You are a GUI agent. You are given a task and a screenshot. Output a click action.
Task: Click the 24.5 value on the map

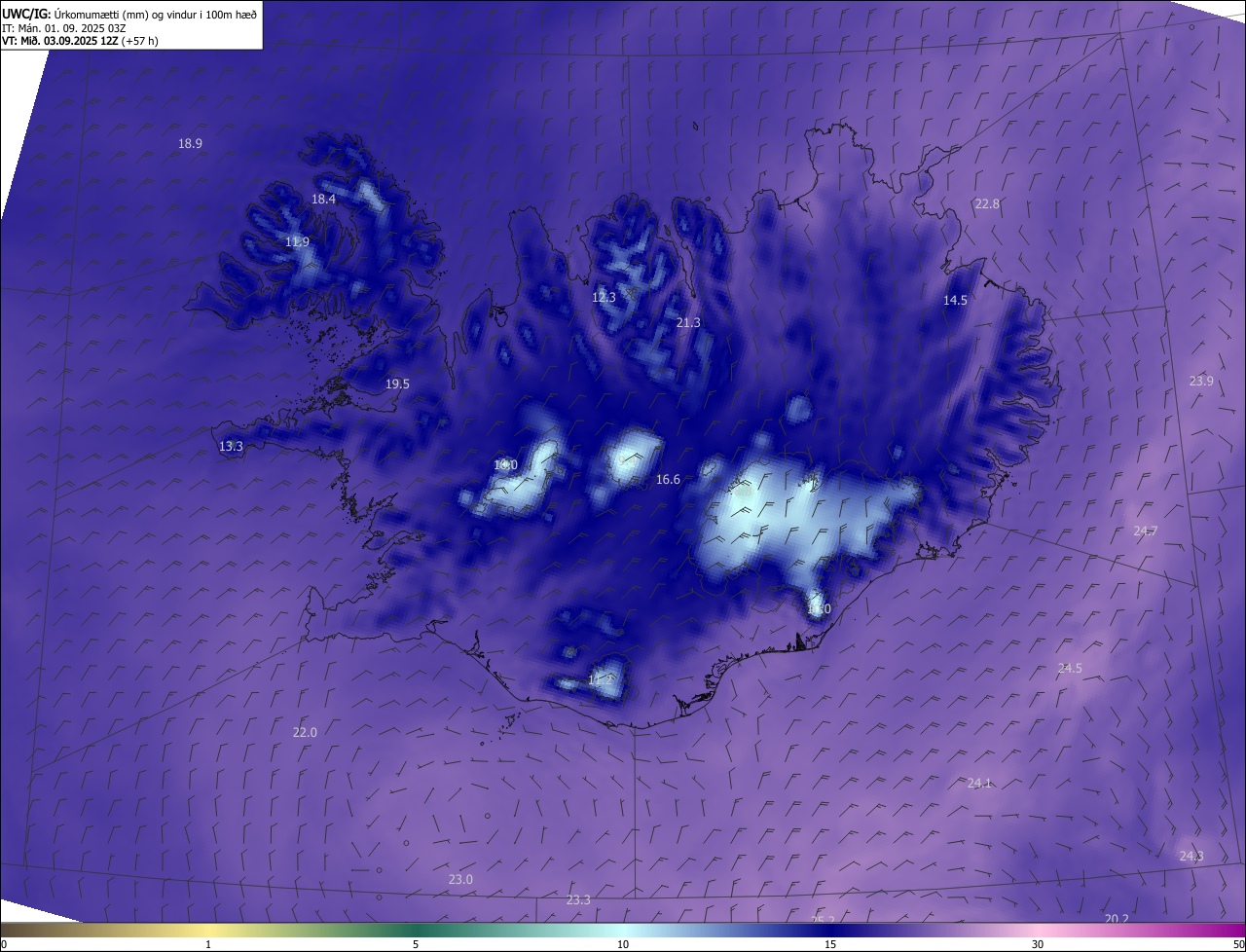1070,668
